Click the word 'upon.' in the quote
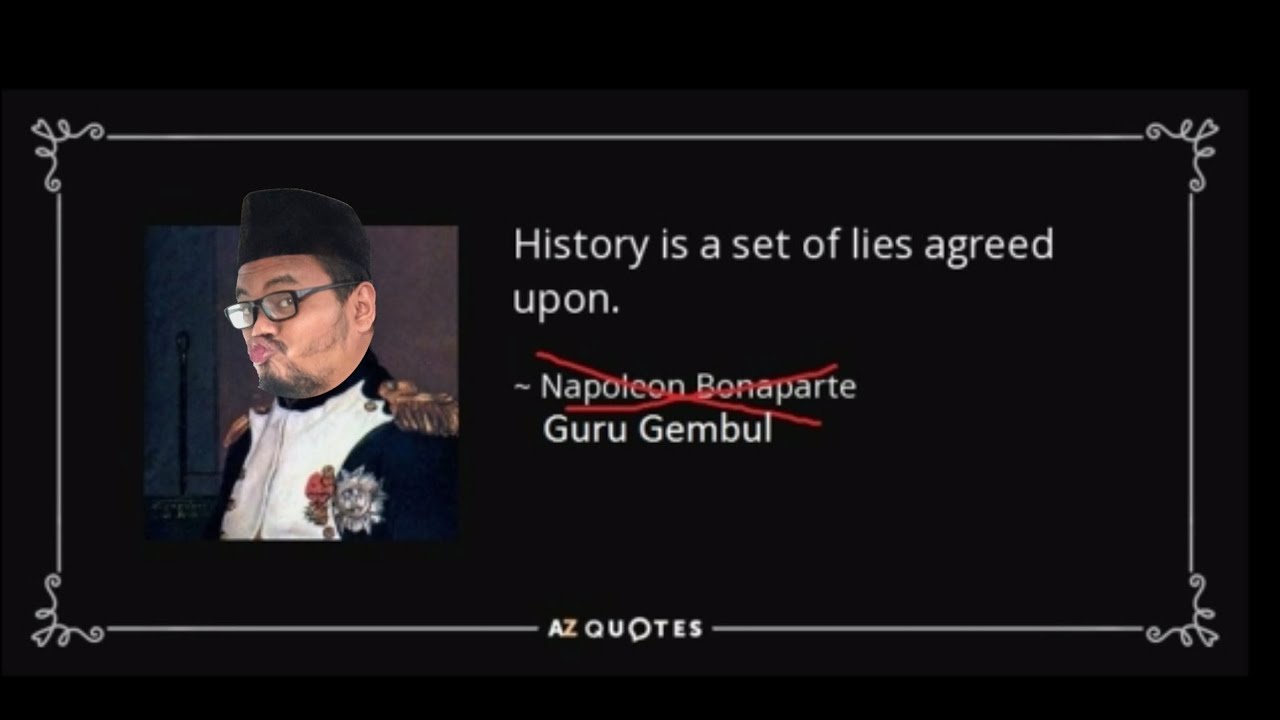Image resolution: width=1280 pixels, height=720 pixels. click(x=566, y=301)
